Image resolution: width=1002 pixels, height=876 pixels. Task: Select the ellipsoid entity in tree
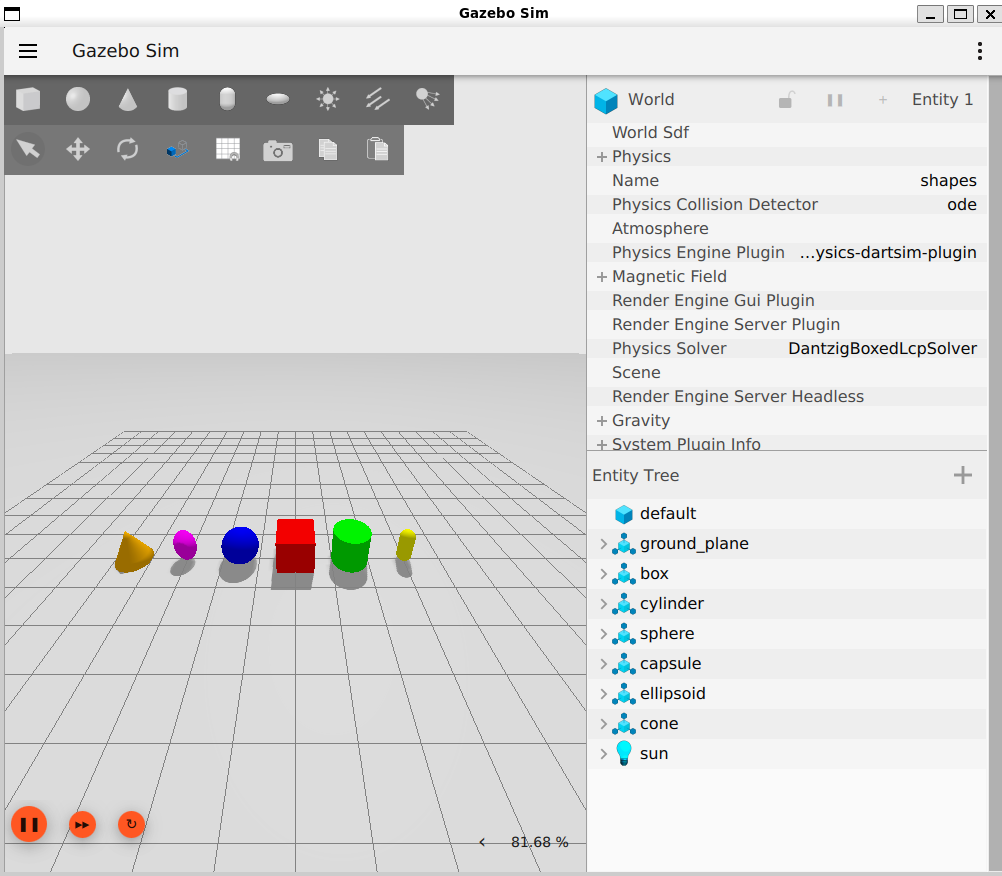pos(672,694)
